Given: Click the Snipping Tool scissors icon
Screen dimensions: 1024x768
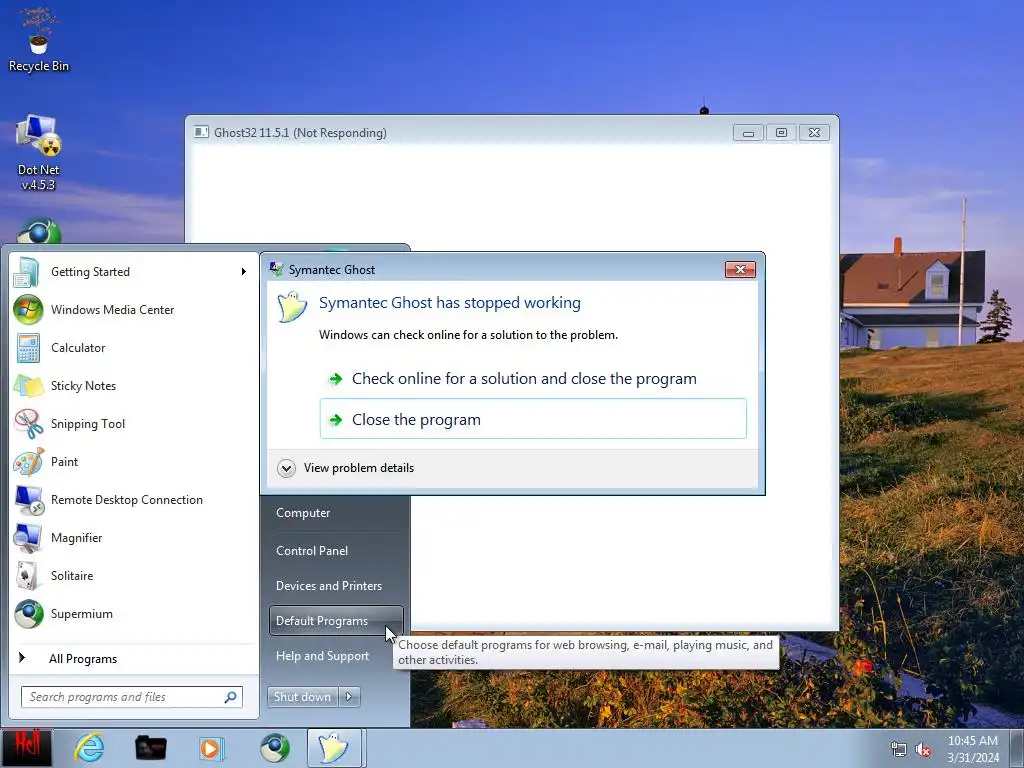Looking at the screenshot, I should [x=28, y=424].
